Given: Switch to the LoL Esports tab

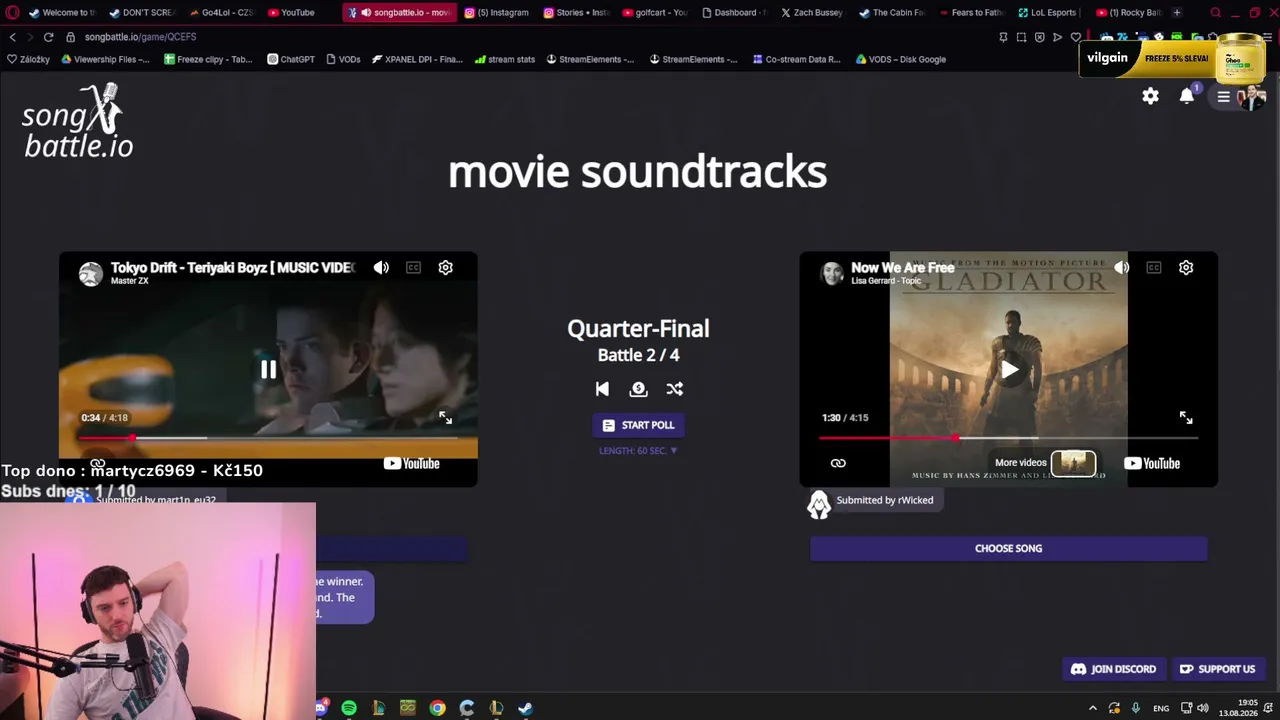Looking at the screenshot, I should [x=1047, y=13].
